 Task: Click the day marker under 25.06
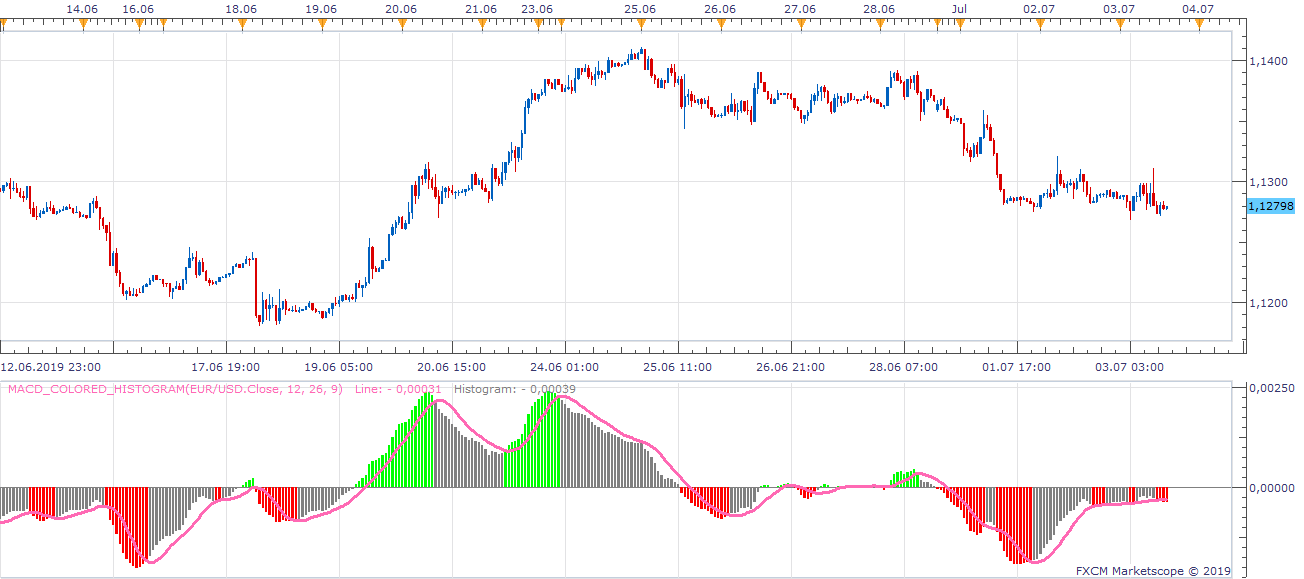640,22
